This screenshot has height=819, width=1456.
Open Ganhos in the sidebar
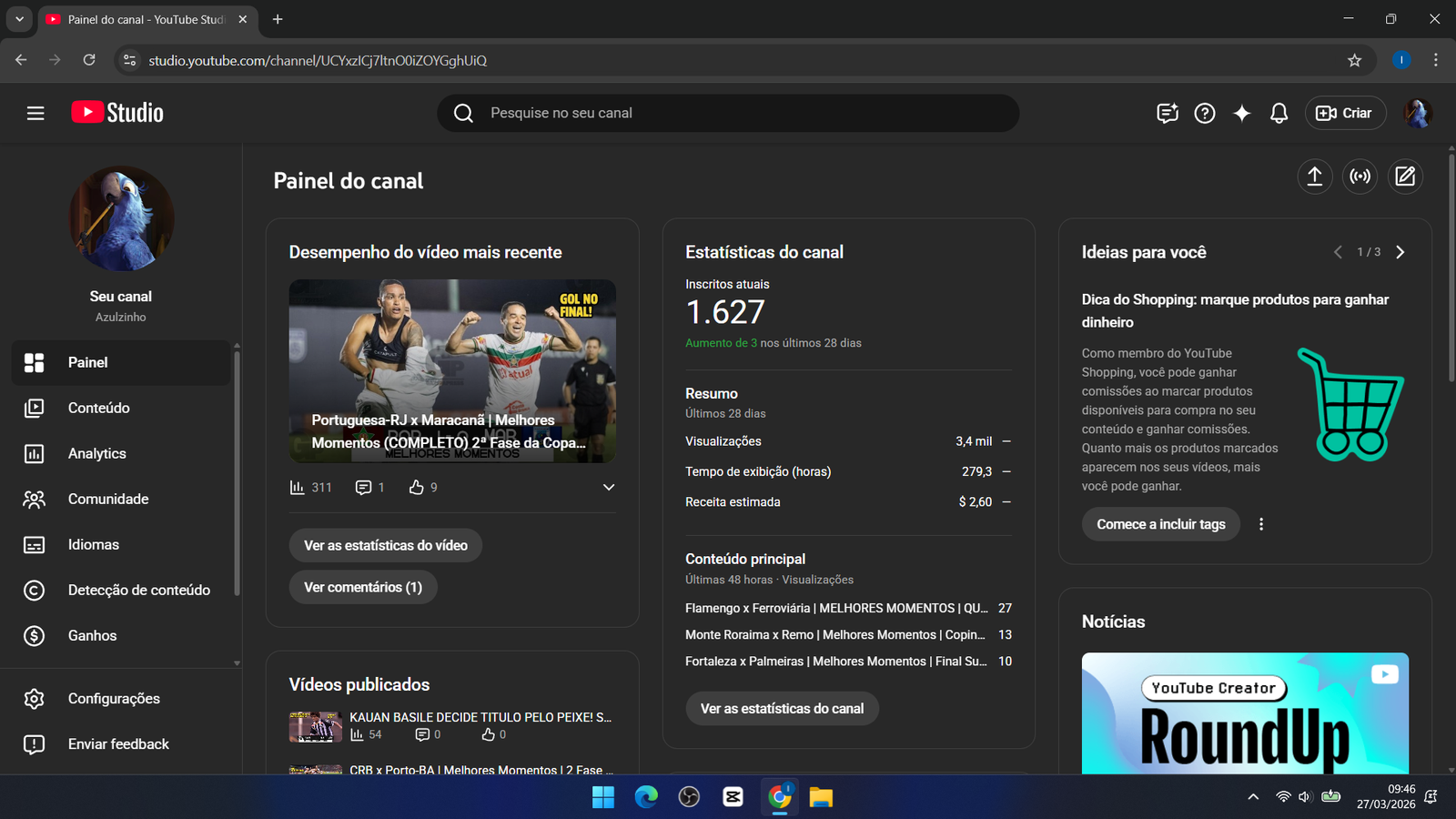tap(92, 635)
